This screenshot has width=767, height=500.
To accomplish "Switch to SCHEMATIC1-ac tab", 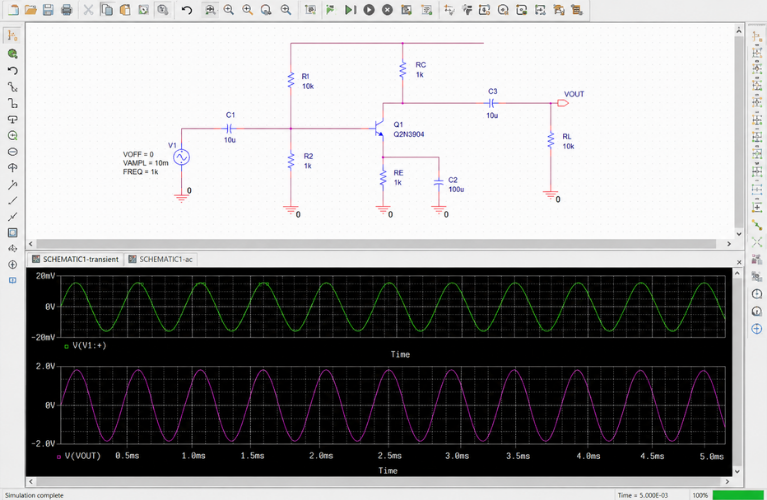I will click(x=161, y=259).
